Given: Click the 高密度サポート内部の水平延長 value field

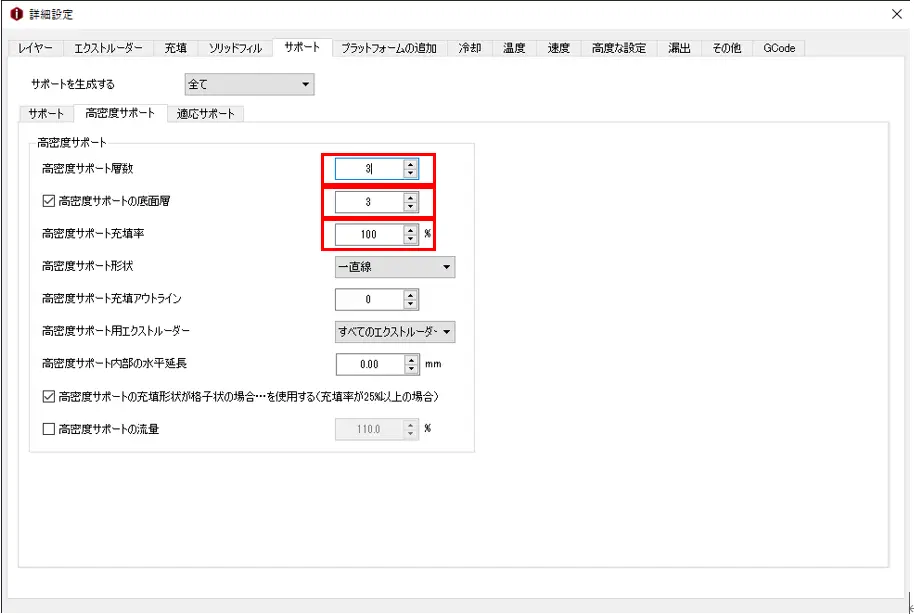Looking at the screenshot, I should point(368,365).
